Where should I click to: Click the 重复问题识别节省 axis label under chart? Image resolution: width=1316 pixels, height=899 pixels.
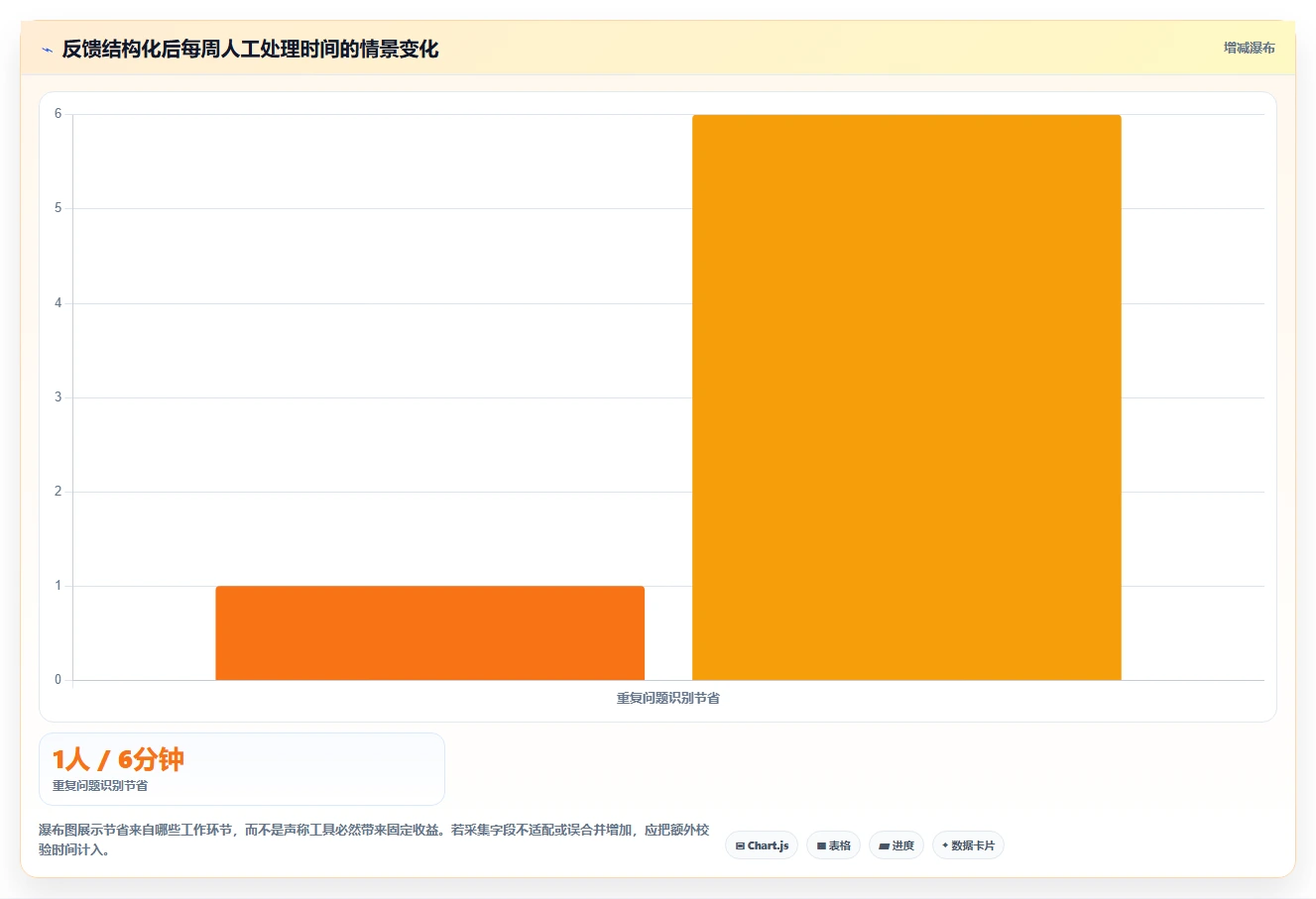point(668,698)
